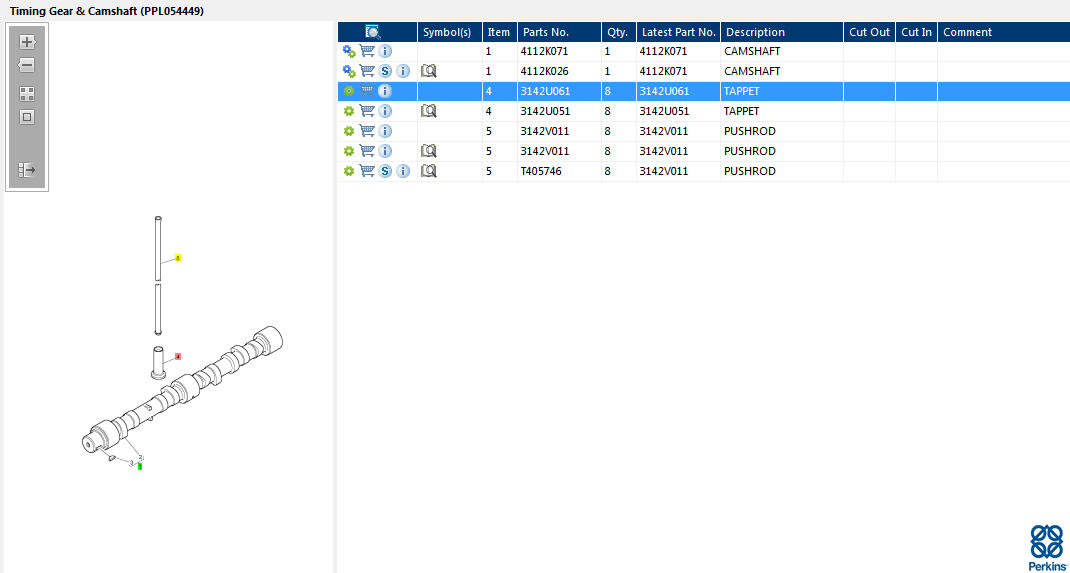The image size is (1070, 573).
Task: Open info for camshaft 4112K026
Action: point(403,71)
